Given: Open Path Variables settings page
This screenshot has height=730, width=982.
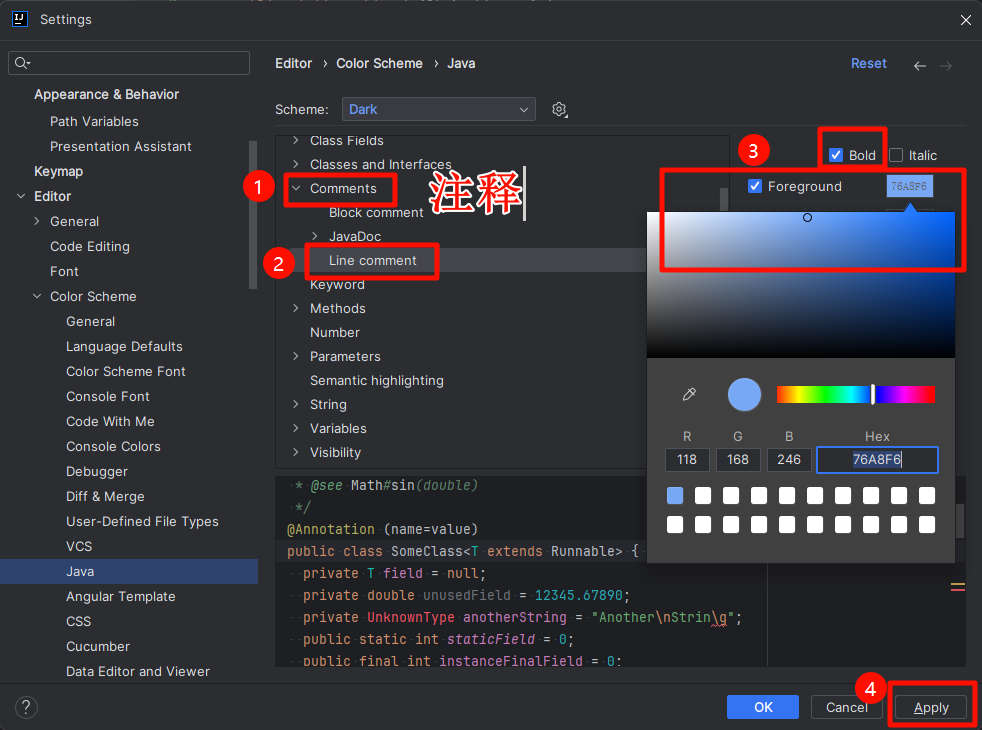Looking at the screenshot, I should [x=94, y=121].
